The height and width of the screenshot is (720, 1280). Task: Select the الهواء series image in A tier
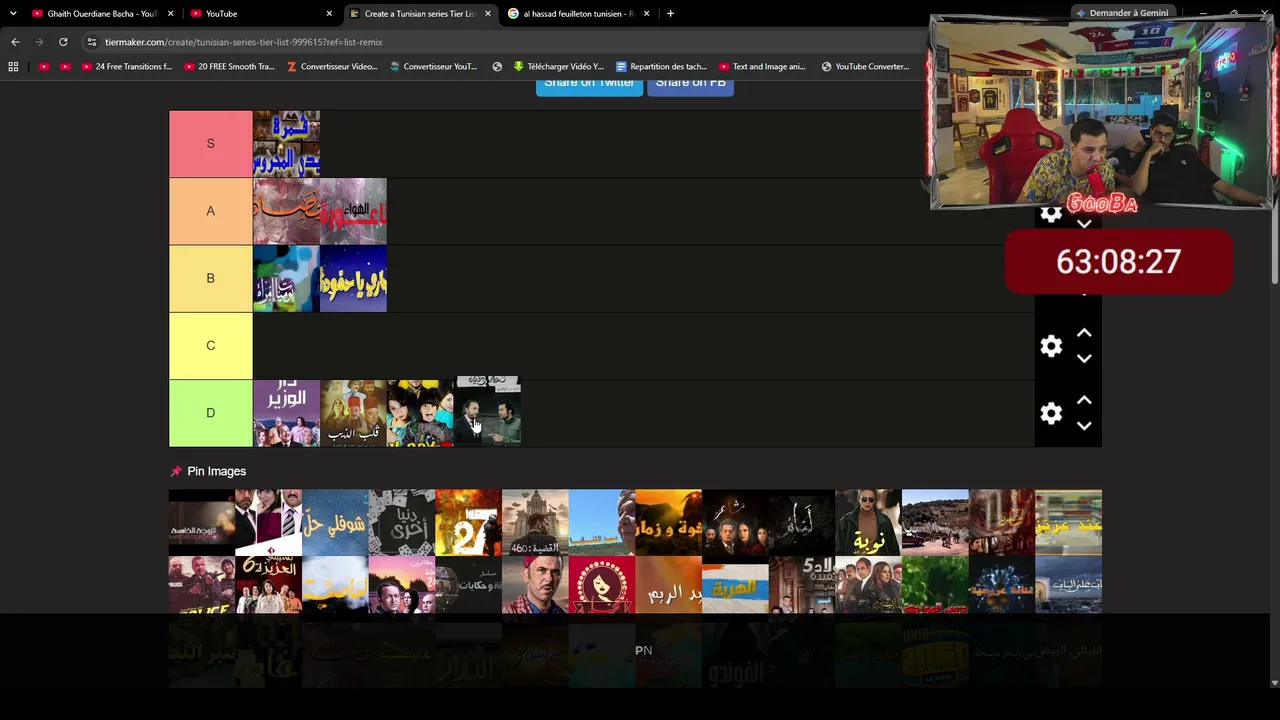353,211
